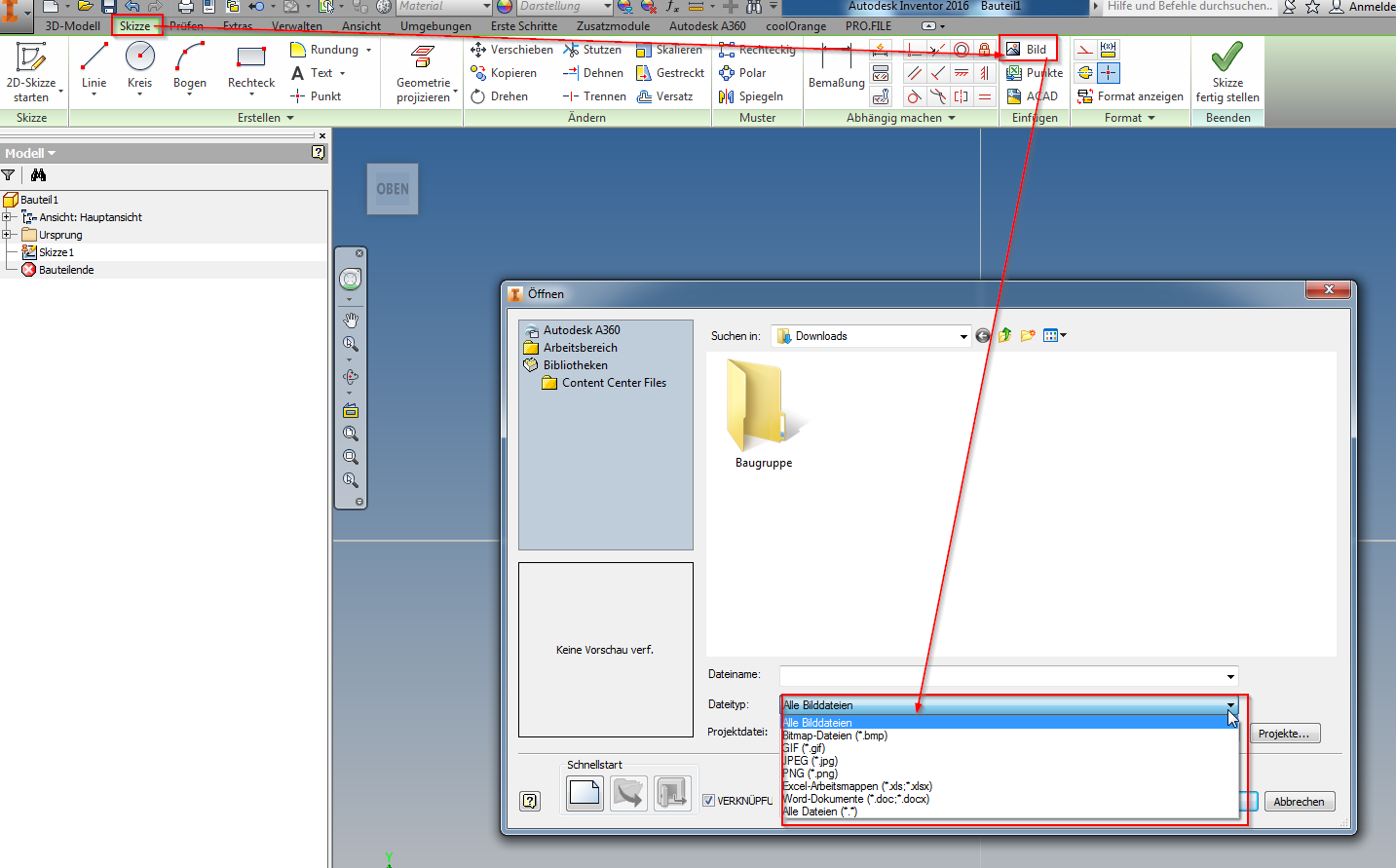Select the Baugruppe folder
The image size is (1396, 868).
(x=764, y=414)
